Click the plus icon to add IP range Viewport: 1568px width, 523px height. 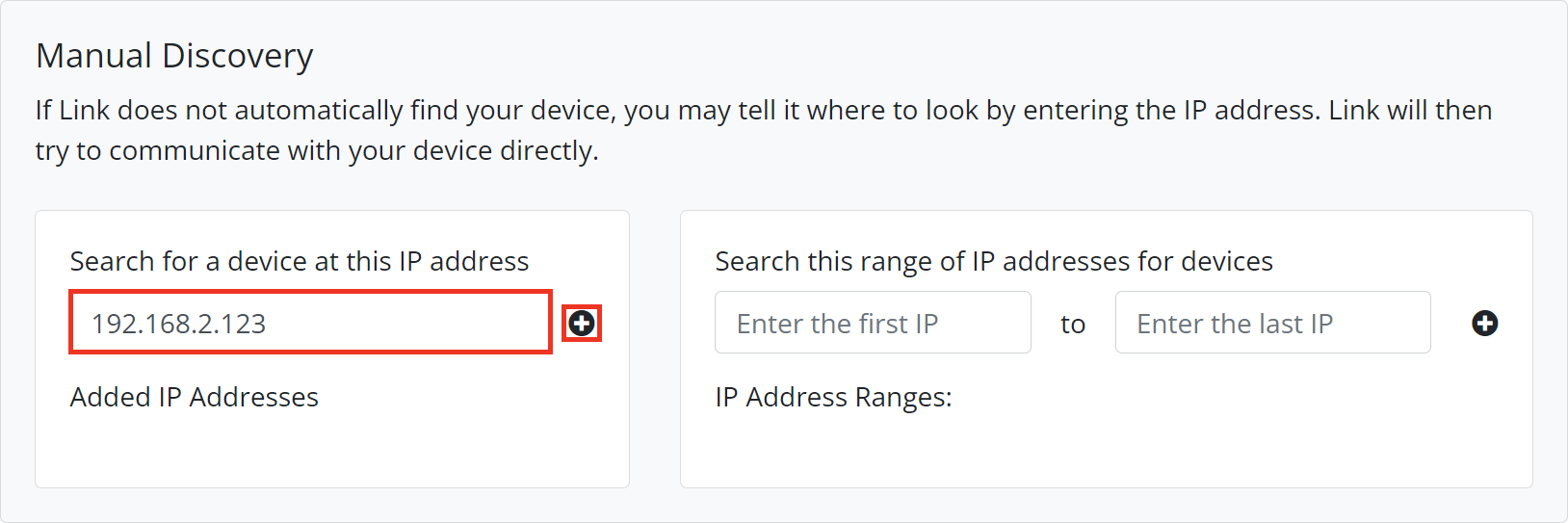pyautogui.click(x=1484, y=324)
